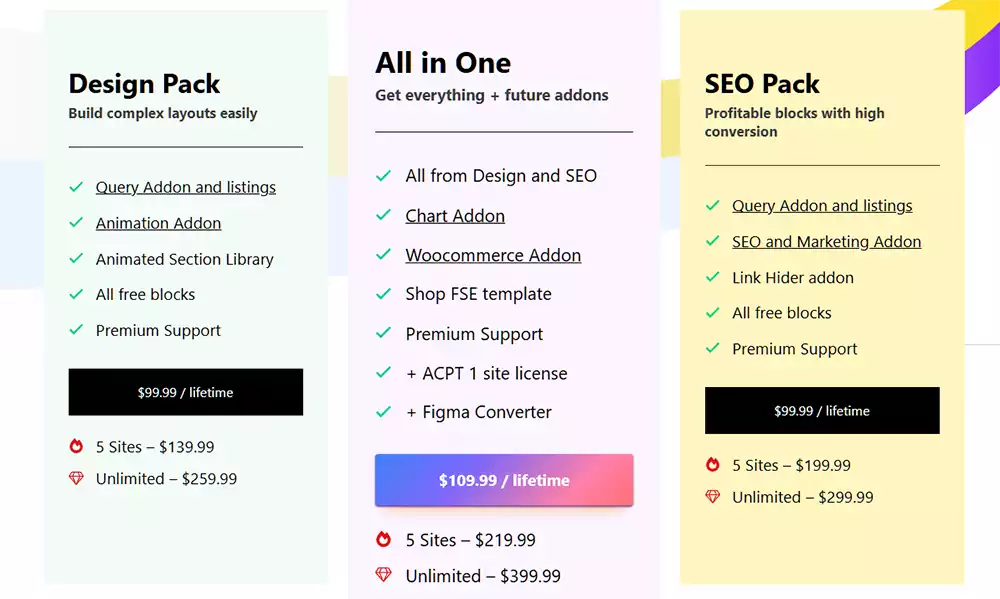Screen dimensions: 1000x599
Task: Click the diamond icon next to Unlimited $399.99
Action: coord(383,575)
